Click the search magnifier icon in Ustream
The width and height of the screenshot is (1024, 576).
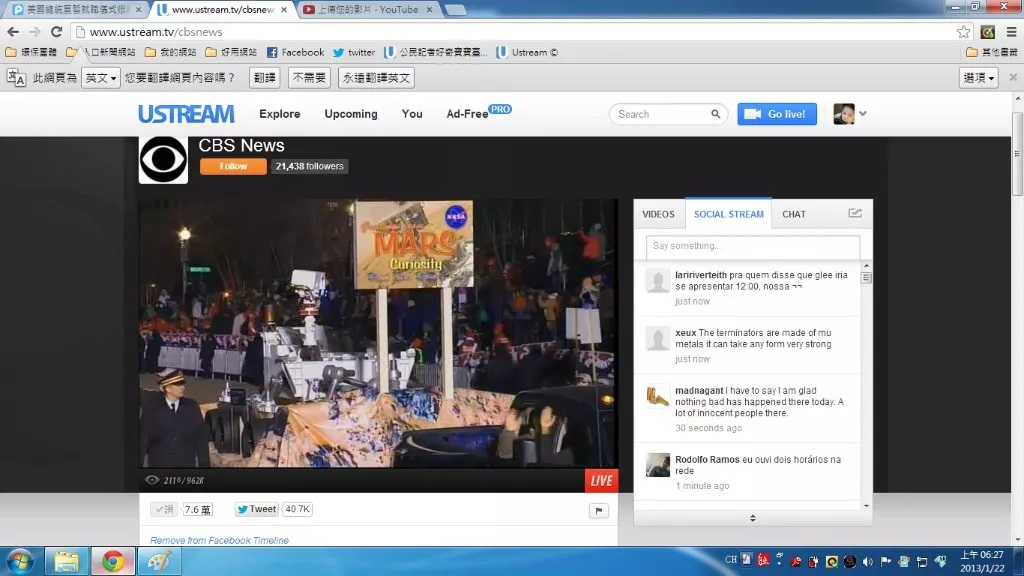click(x=716, y=114)
